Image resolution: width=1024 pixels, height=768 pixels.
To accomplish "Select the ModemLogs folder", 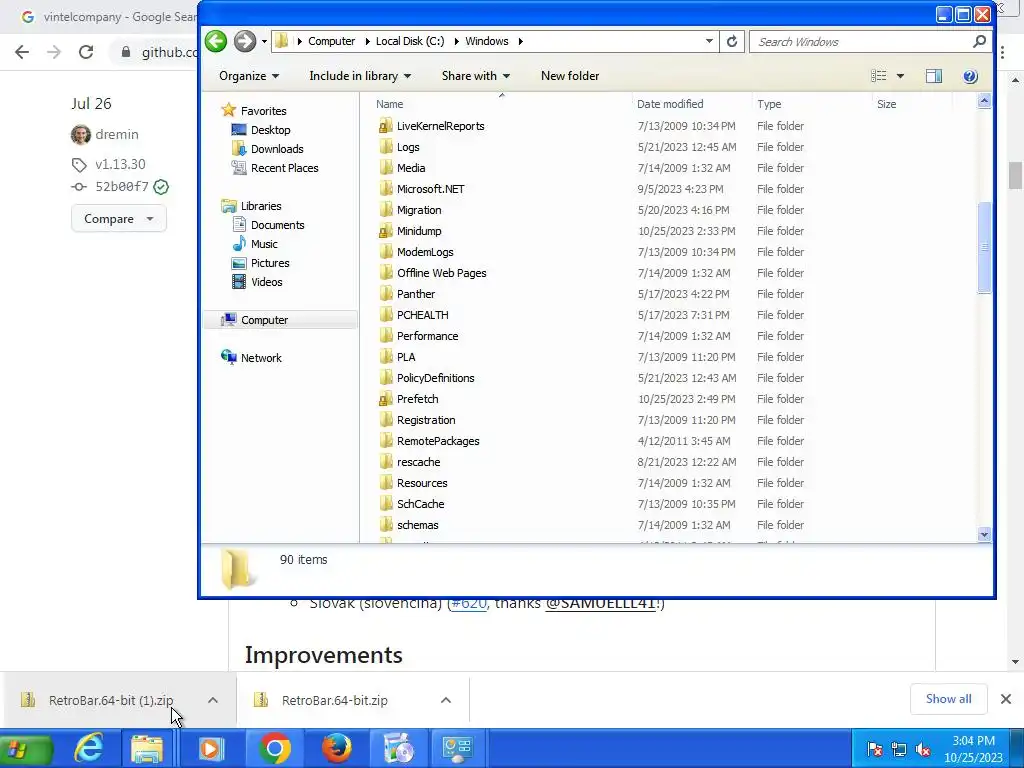I will coord(424,252).
